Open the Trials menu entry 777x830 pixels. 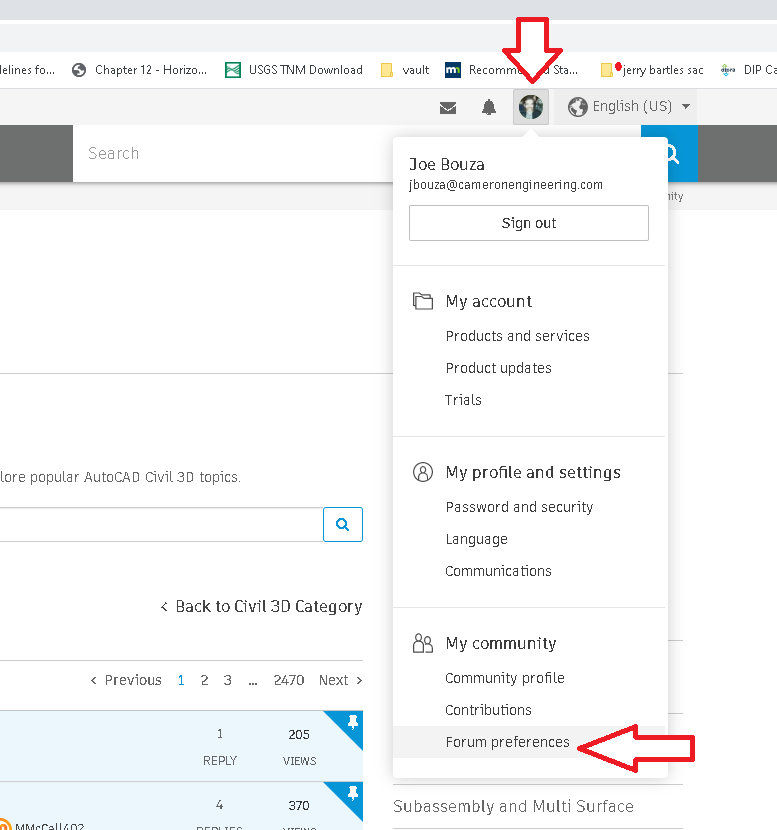pos(463,400)
